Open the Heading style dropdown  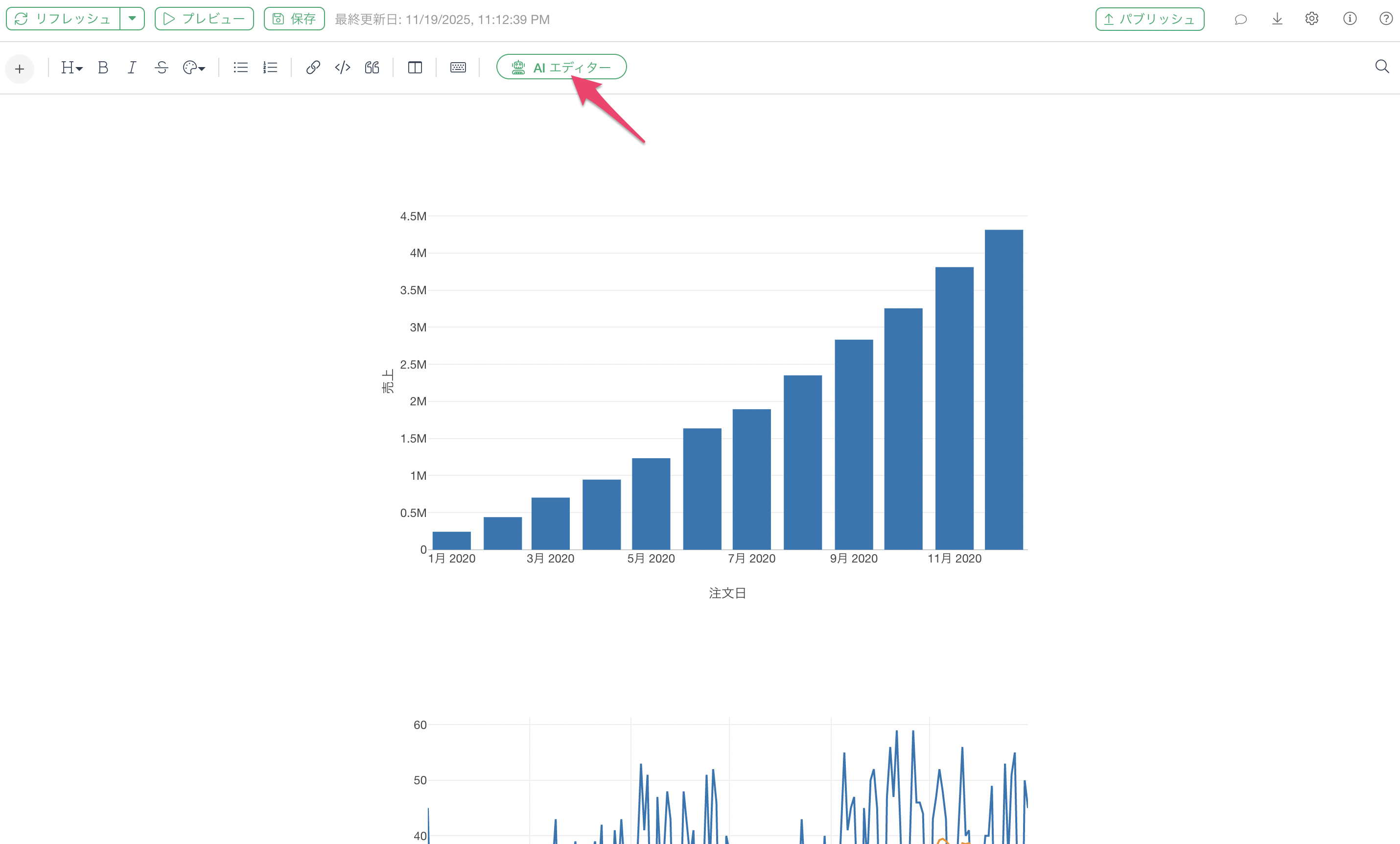pyautogui.click(x=71, y=68)
